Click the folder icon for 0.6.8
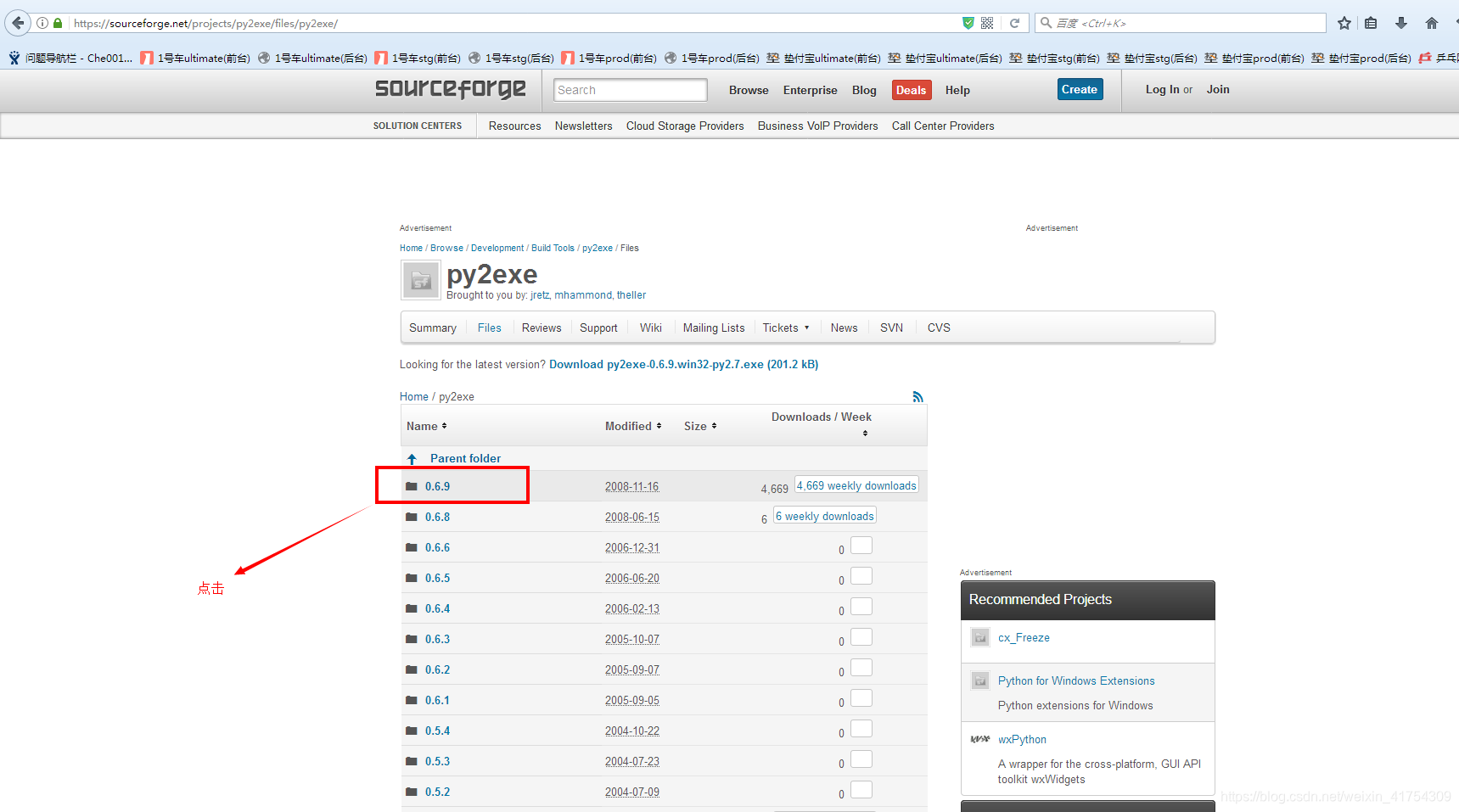The width and height of the screenshot is (1459, 812). pyautogui.click(x=412, y=517)
